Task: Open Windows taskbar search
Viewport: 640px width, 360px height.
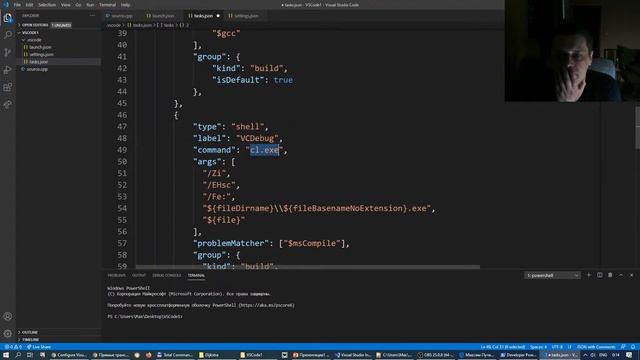Action: pos(18,355)
